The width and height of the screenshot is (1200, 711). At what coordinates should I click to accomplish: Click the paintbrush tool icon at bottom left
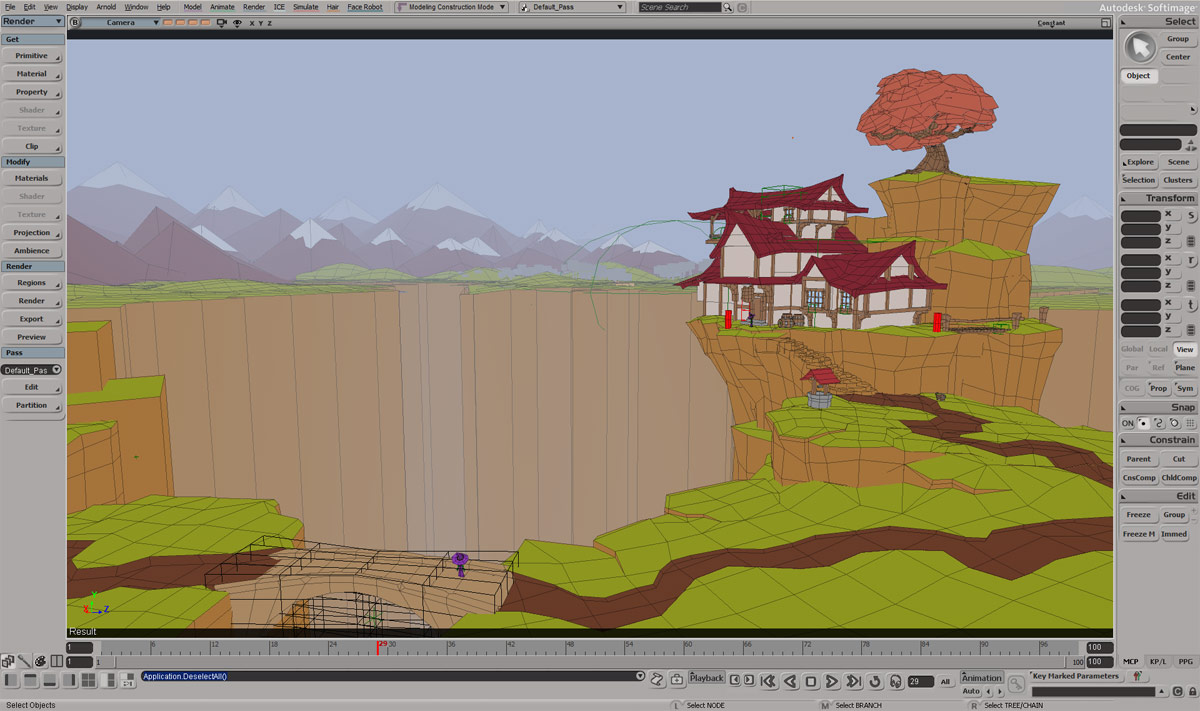(x=23, y=661)
